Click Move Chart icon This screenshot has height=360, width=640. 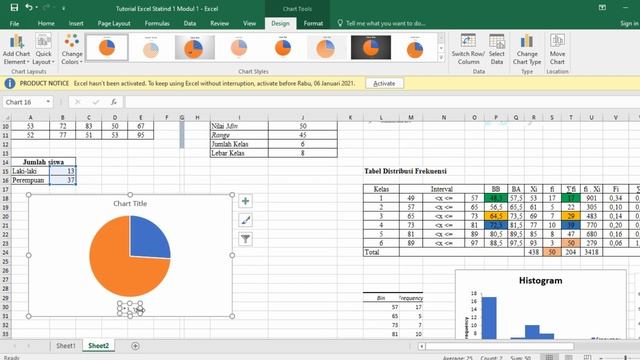point(557,49)
